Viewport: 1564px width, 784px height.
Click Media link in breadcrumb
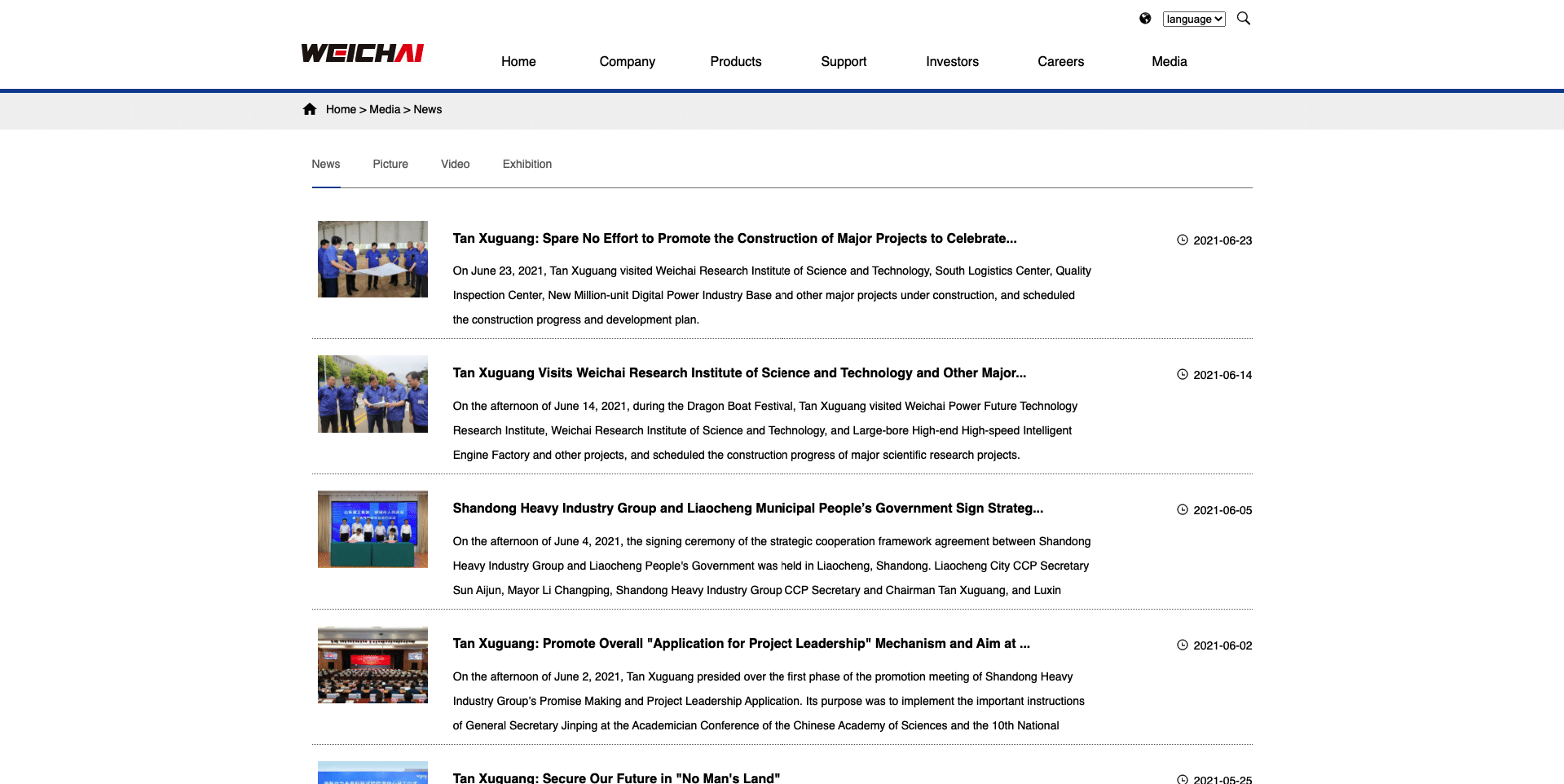[x=385, y=109]
